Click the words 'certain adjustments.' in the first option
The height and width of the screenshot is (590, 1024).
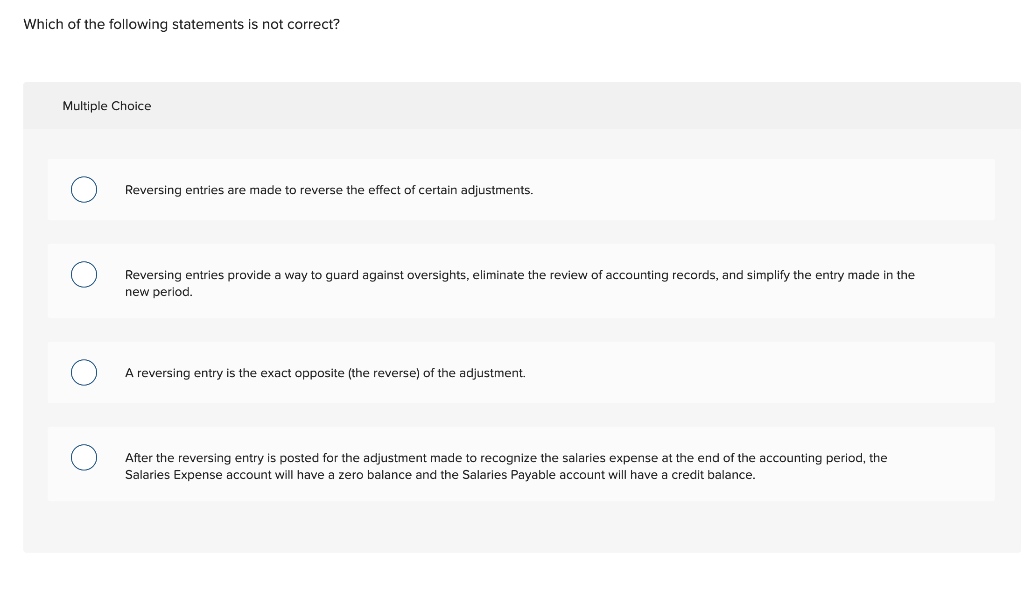pyautogui.click(x=475, y=190)
